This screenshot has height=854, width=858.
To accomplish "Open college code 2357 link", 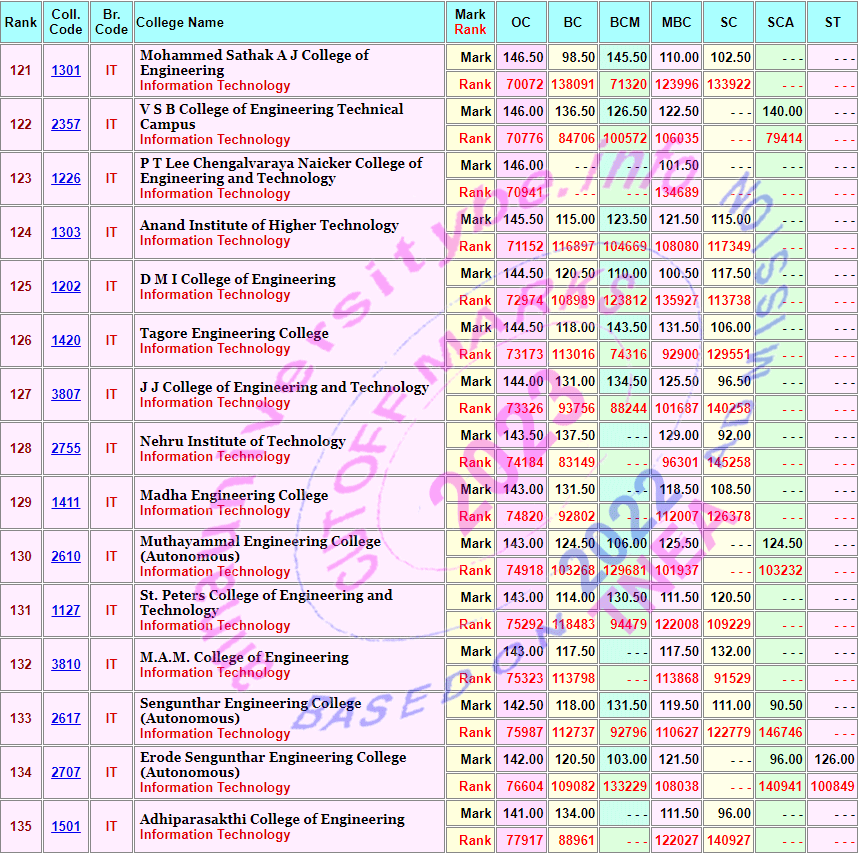I will (x=66, y=125).
